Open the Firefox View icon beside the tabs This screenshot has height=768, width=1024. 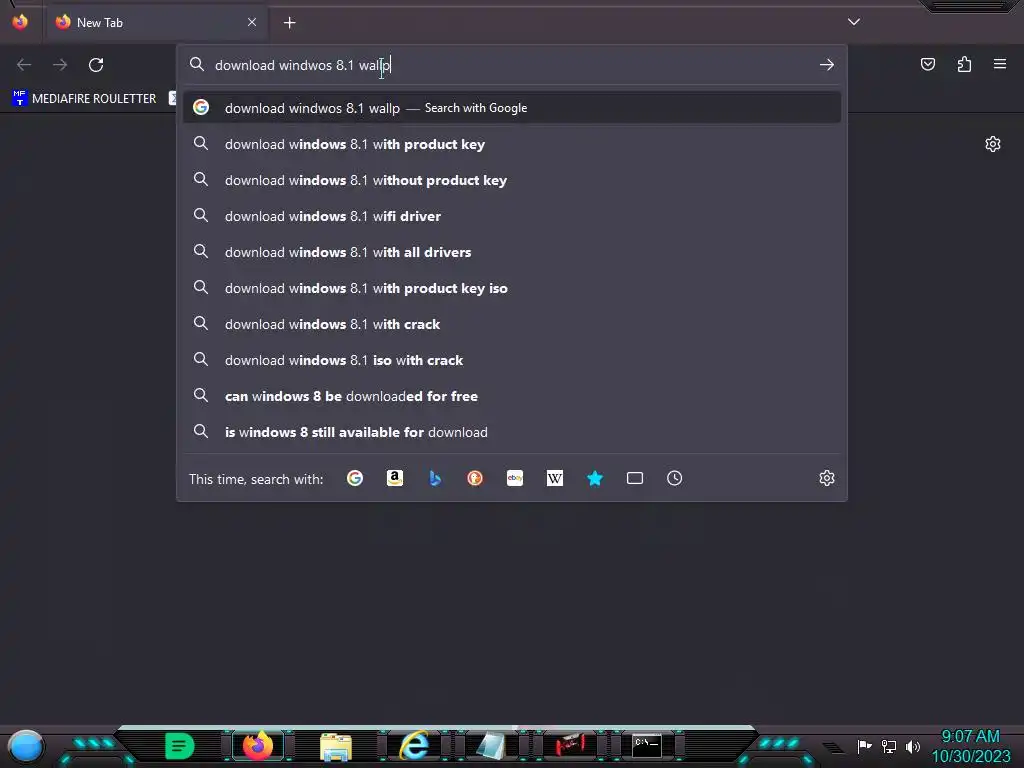[x=20, y=22]
